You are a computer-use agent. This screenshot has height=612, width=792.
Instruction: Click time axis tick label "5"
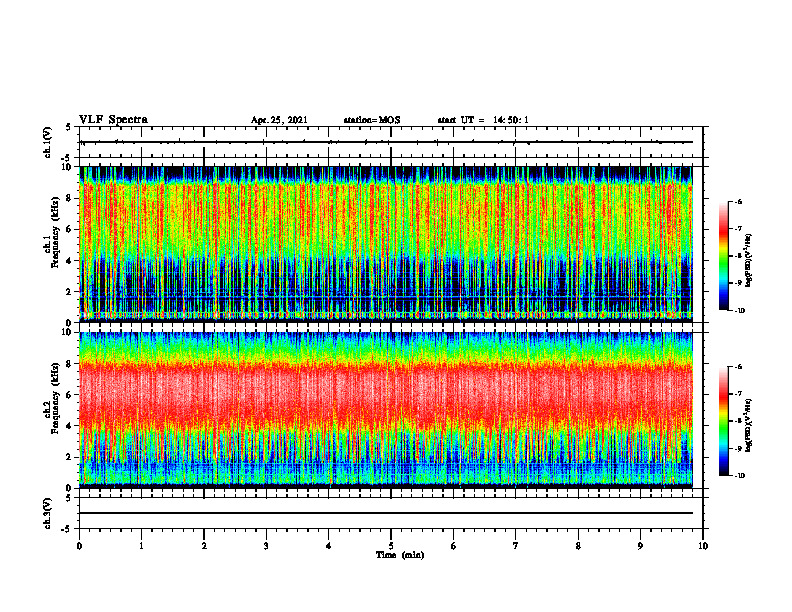click(x=391, y=546)
